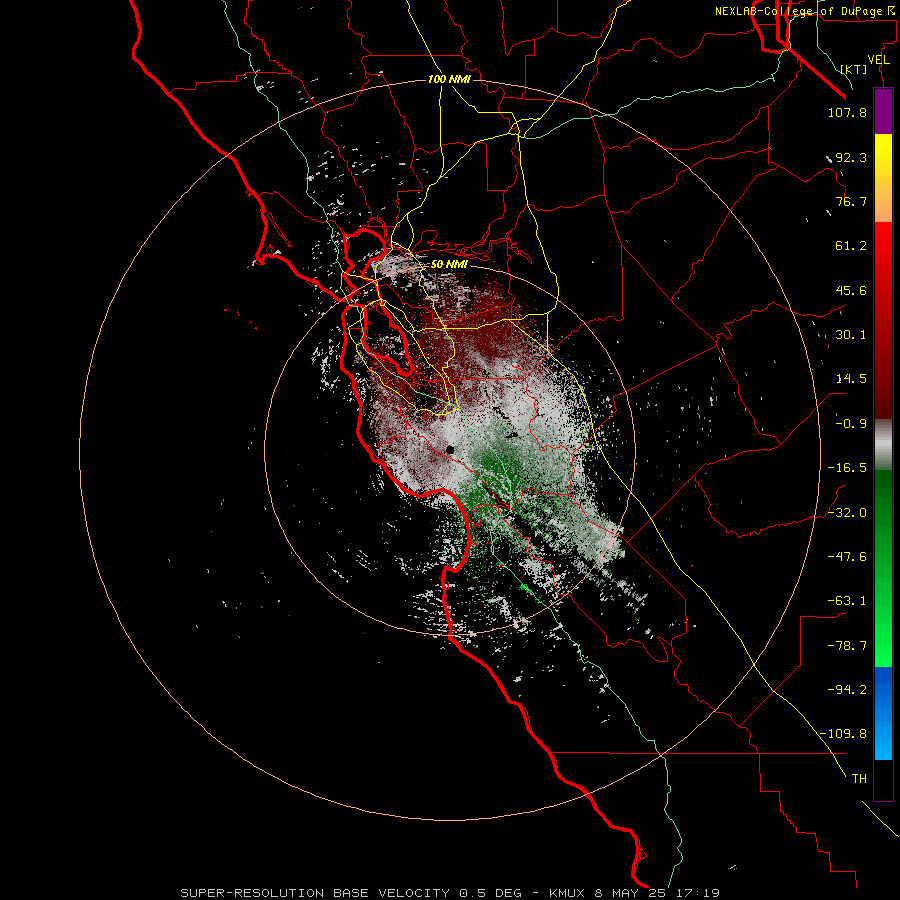Image resolution: width=900 pixels, height=900 pixels.
Task: Click the 107.8 legend value
Action: 847,112
